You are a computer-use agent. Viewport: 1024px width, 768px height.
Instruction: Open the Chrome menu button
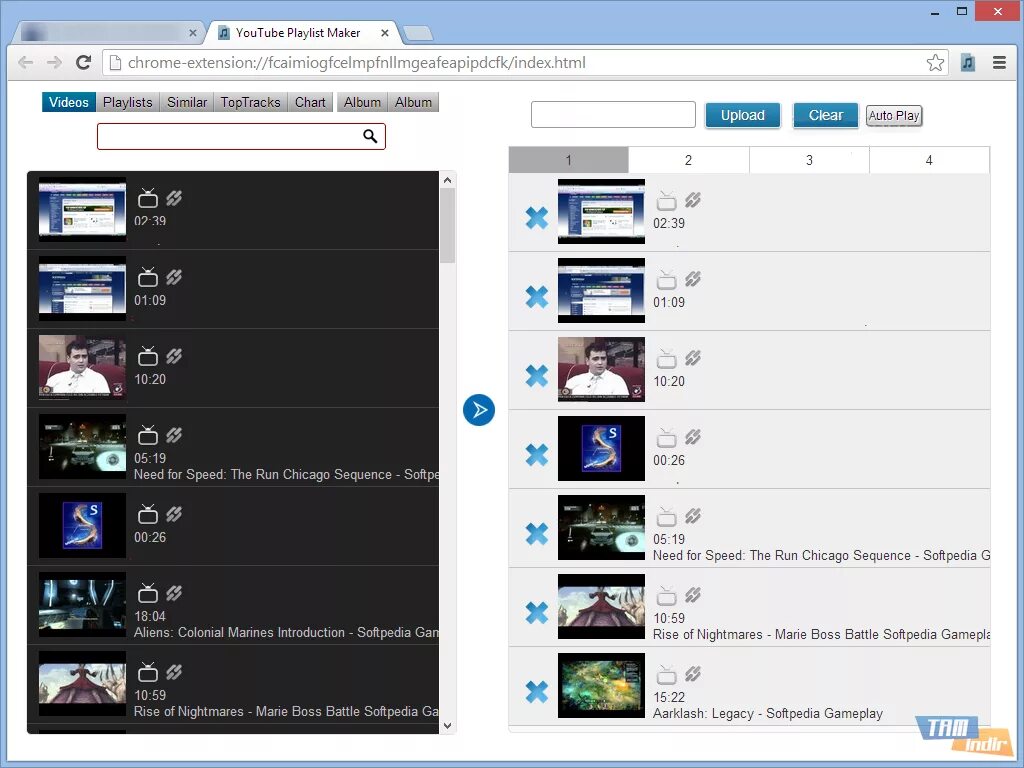coord(999,63)
